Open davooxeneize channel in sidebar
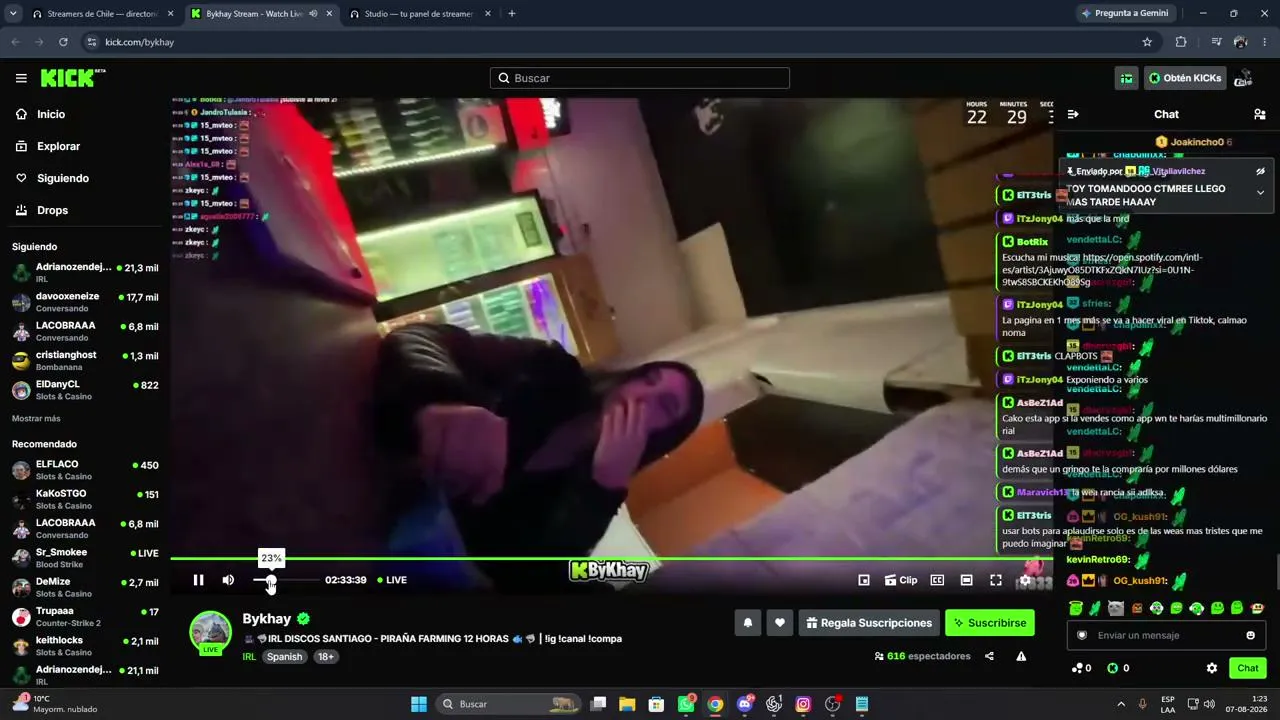This screenshot has height=720, width=1280. click(85, 302)
